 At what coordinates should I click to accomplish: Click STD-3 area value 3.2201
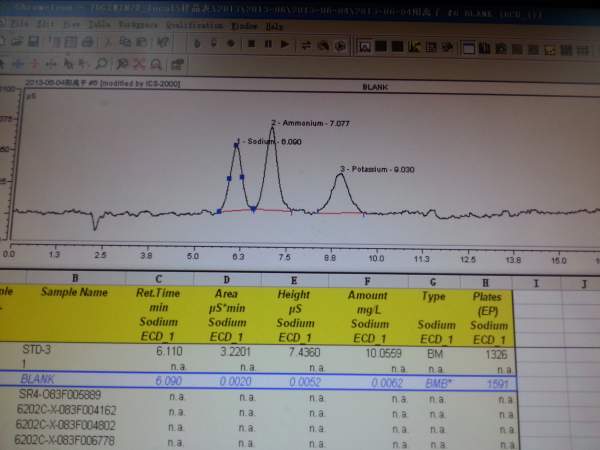(x=235, y=352)
